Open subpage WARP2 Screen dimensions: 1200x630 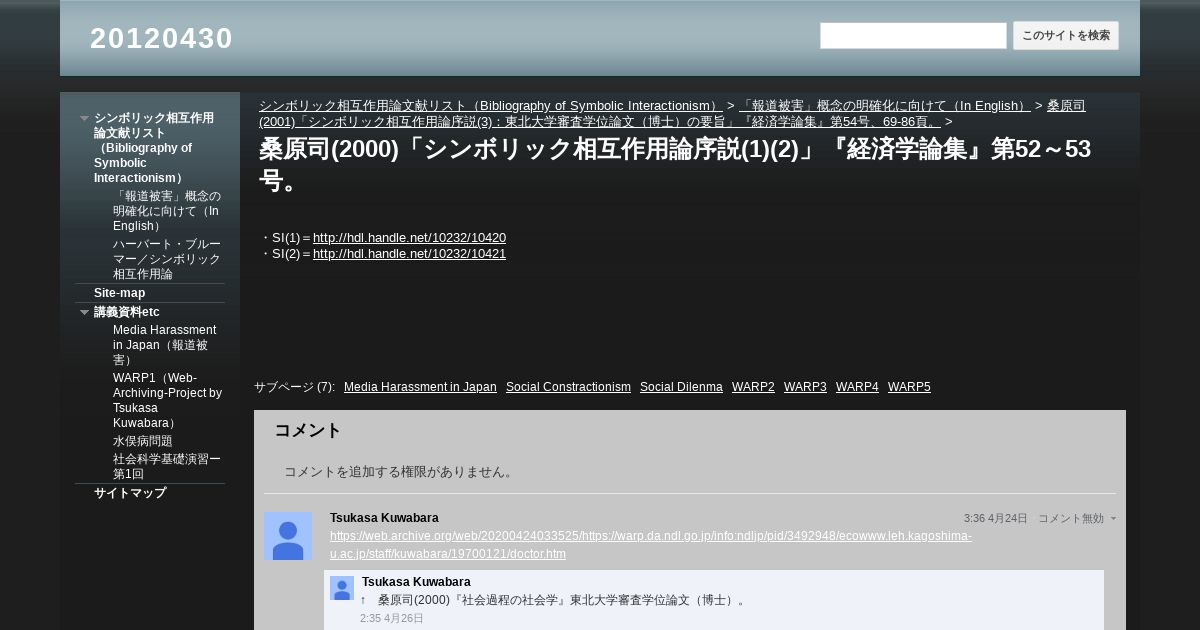point(753,387)
